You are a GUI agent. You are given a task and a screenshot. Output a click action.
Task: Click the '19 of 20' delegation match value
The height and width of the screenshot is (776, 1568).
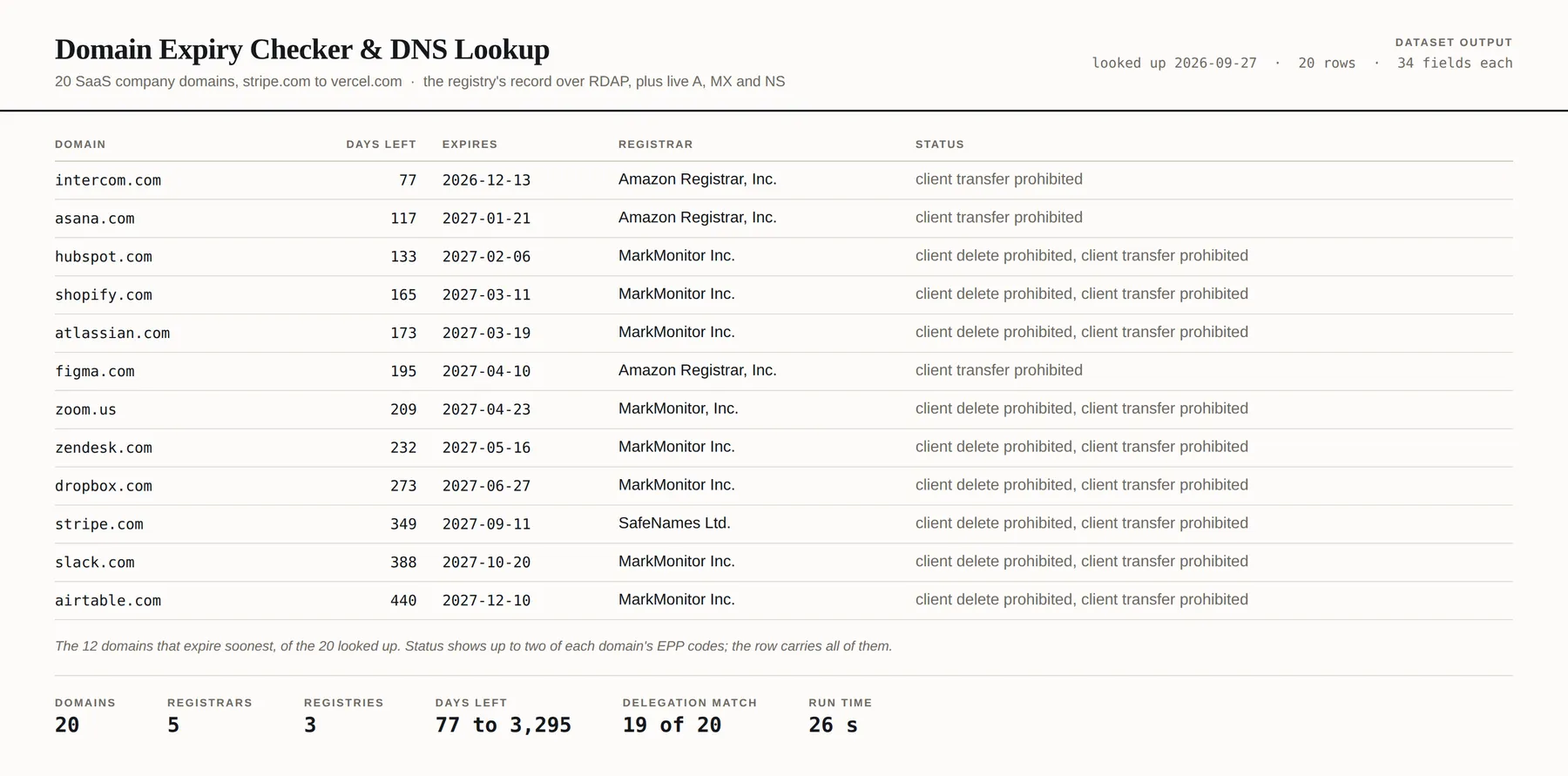click(x=672, y=725)
